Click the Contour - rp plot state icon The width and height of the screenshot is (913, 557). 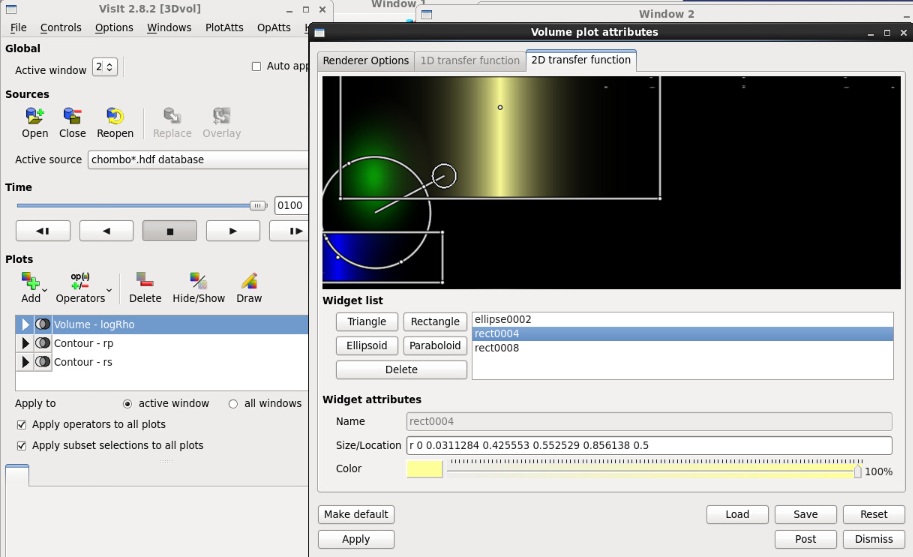click(x=43, y=343)
